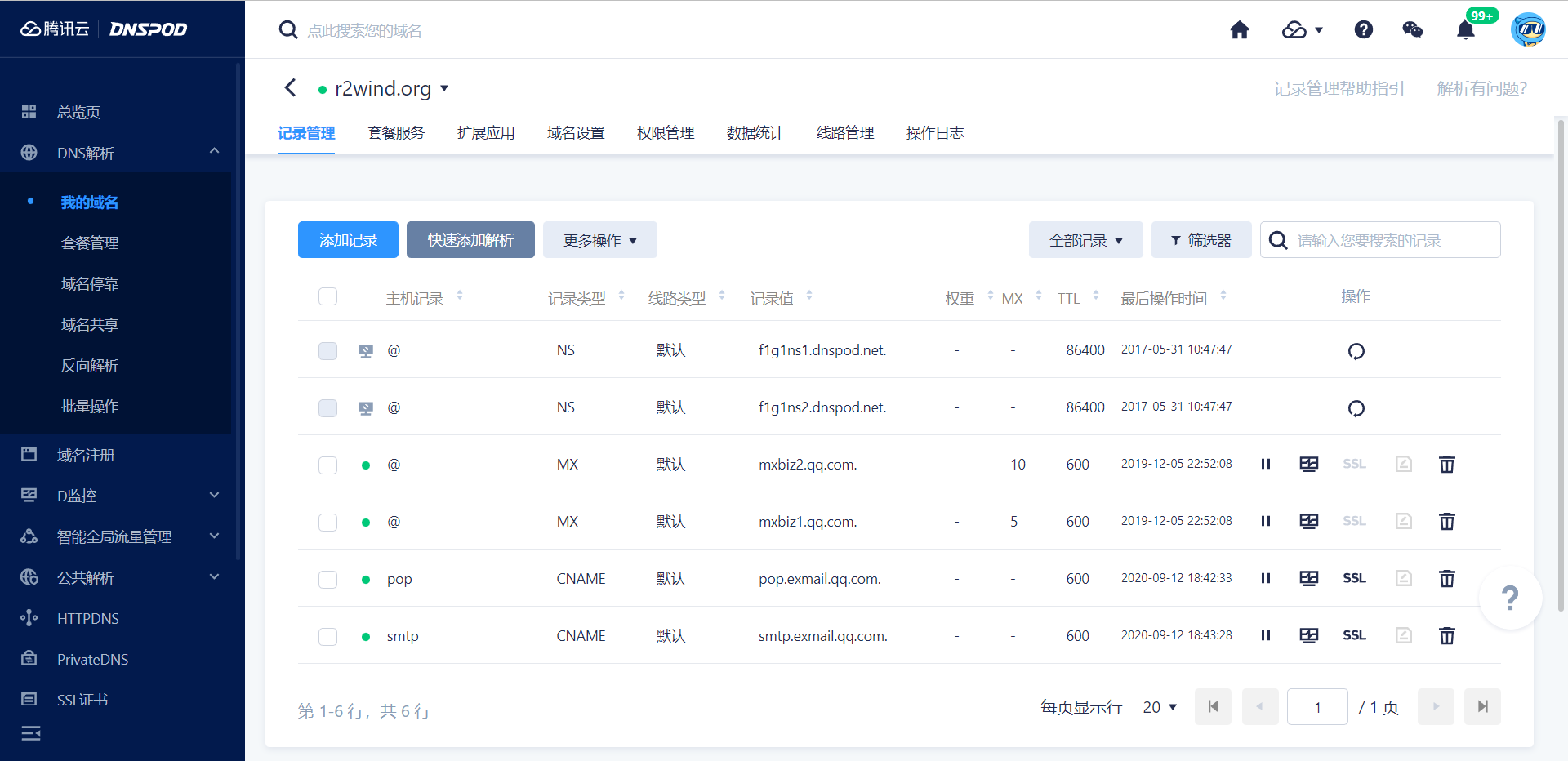The height and width of the screenshot is (761, 1568).
Task: Check the mxbiz1.qq.com. record checkbox
Action: (x=327, y=522)
